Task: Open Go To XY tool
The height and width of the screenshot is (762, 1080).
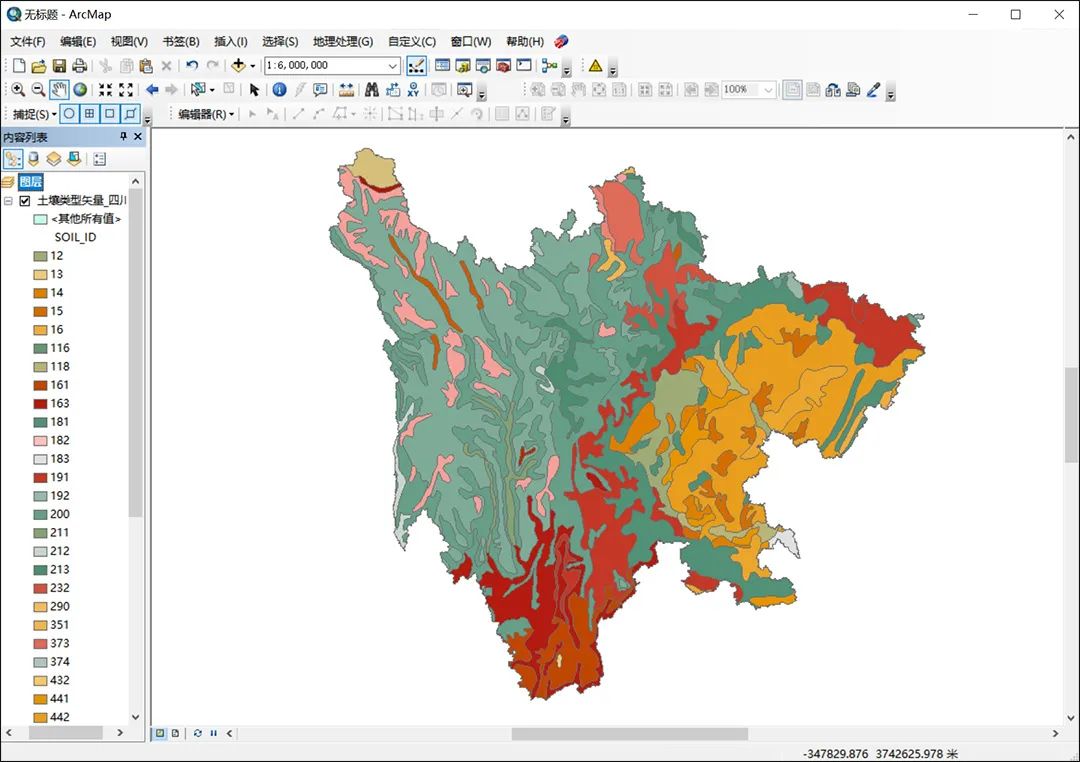Action: point(413,90)
